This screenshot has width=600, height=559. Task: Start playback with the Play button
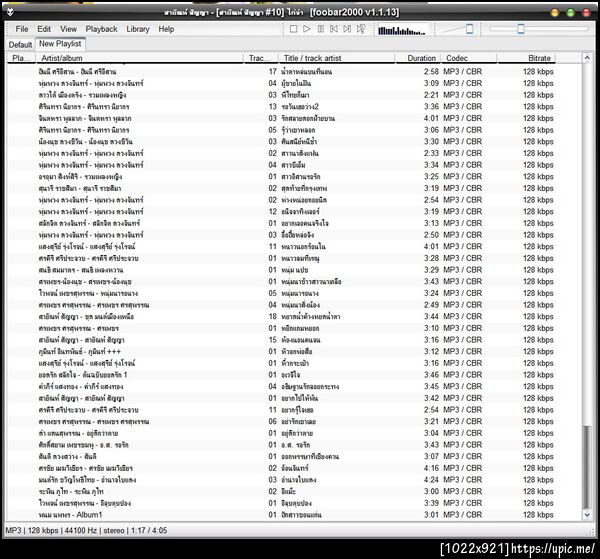307,29
